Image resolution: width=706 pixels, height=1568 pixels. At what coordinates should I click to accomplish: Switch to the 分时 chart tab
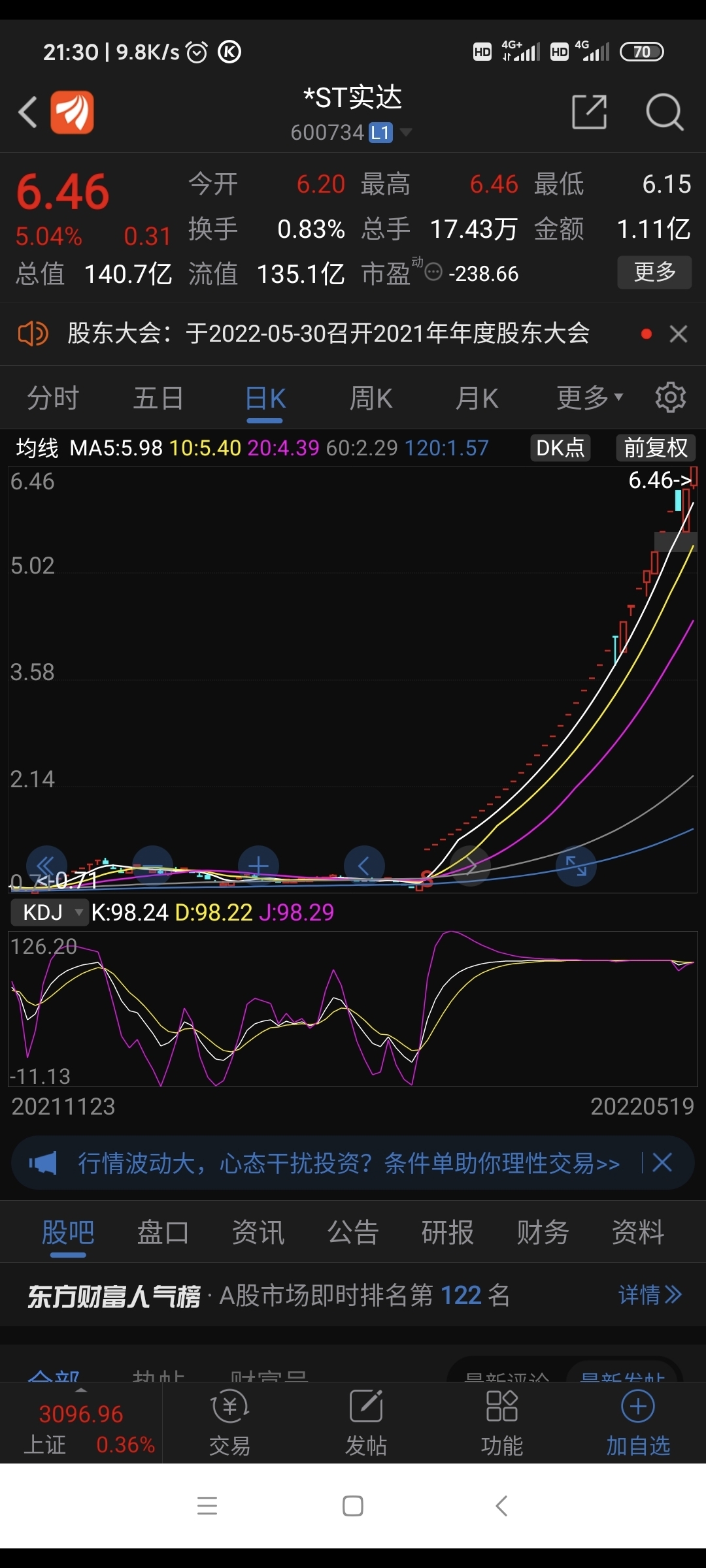pos(53,398)
